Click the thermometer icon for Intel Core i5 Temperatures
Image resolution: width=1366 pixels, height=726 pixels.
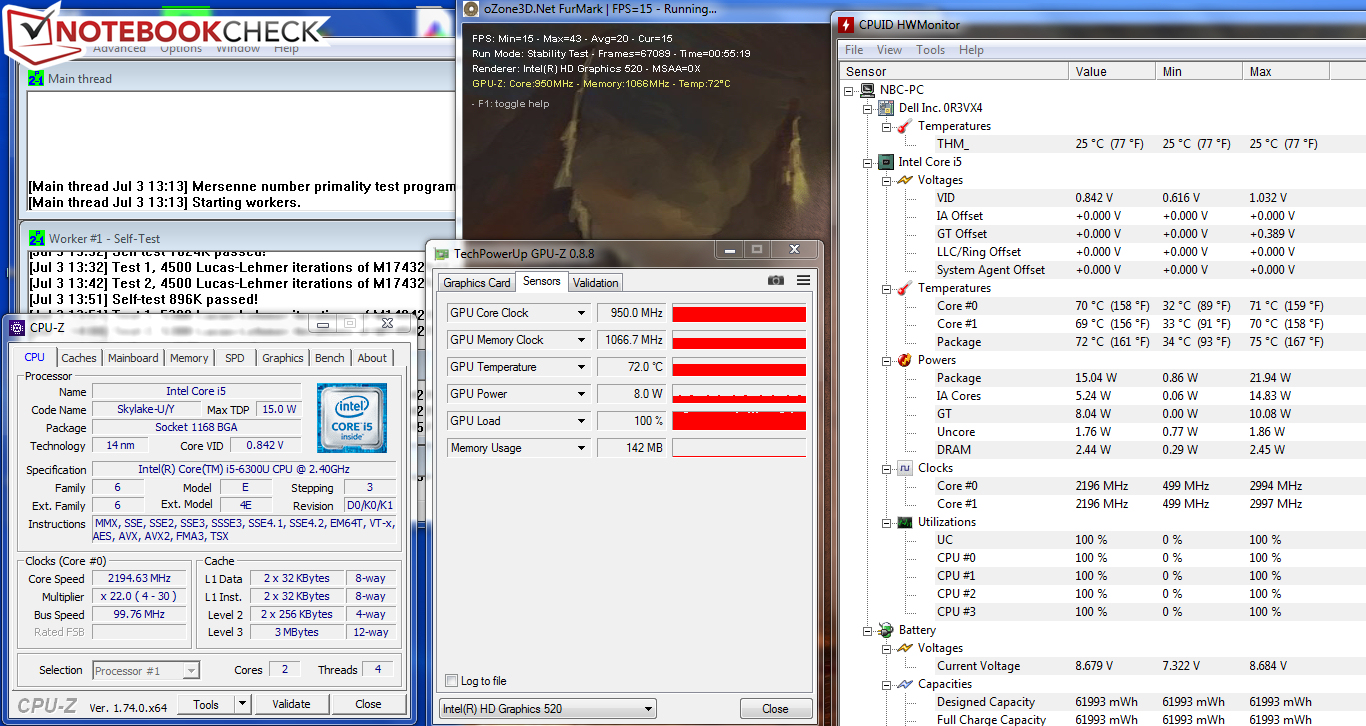tap(905, 288)
